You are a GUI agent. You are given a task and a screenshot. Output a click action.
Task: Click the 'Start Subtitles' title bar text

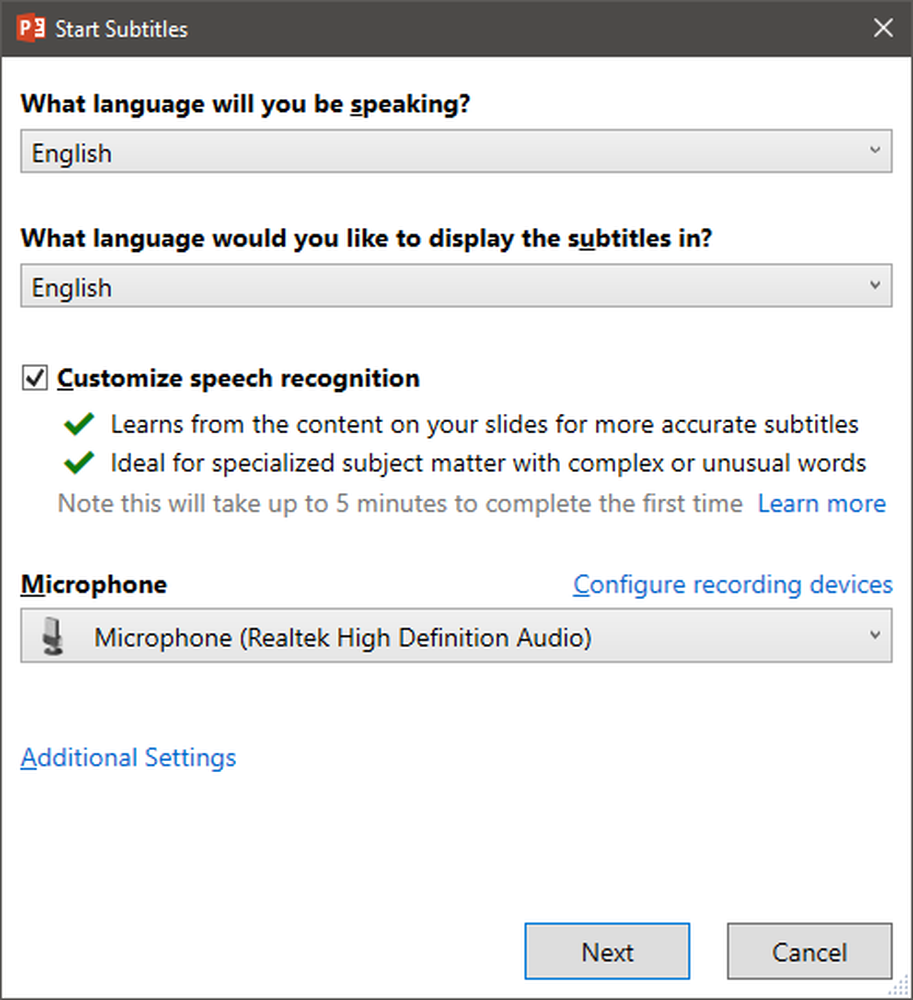(x=121, y=29)
